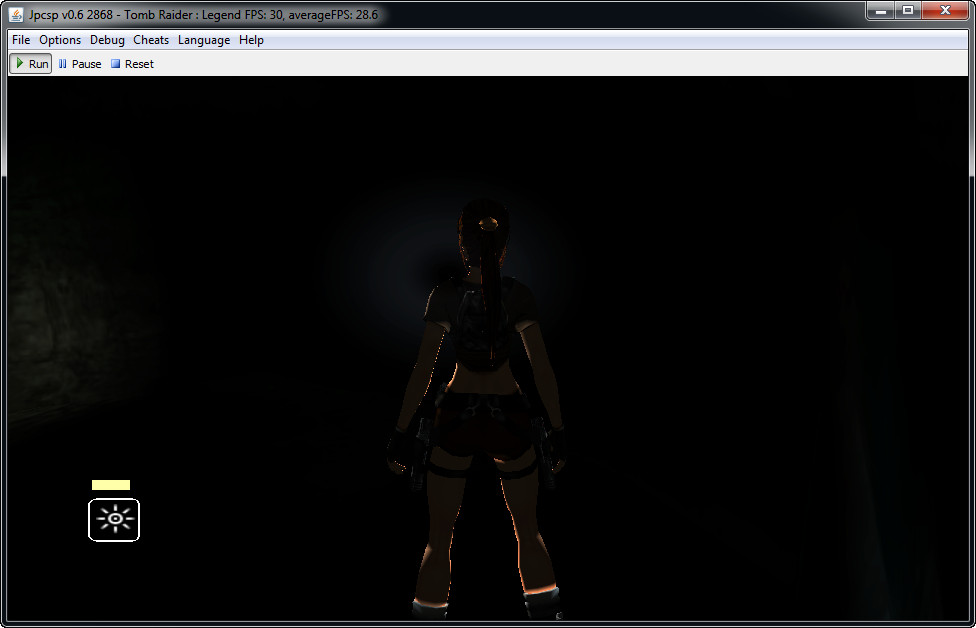Open the Options menu
This screenshot has width=976, height=628.
point(60,40)
